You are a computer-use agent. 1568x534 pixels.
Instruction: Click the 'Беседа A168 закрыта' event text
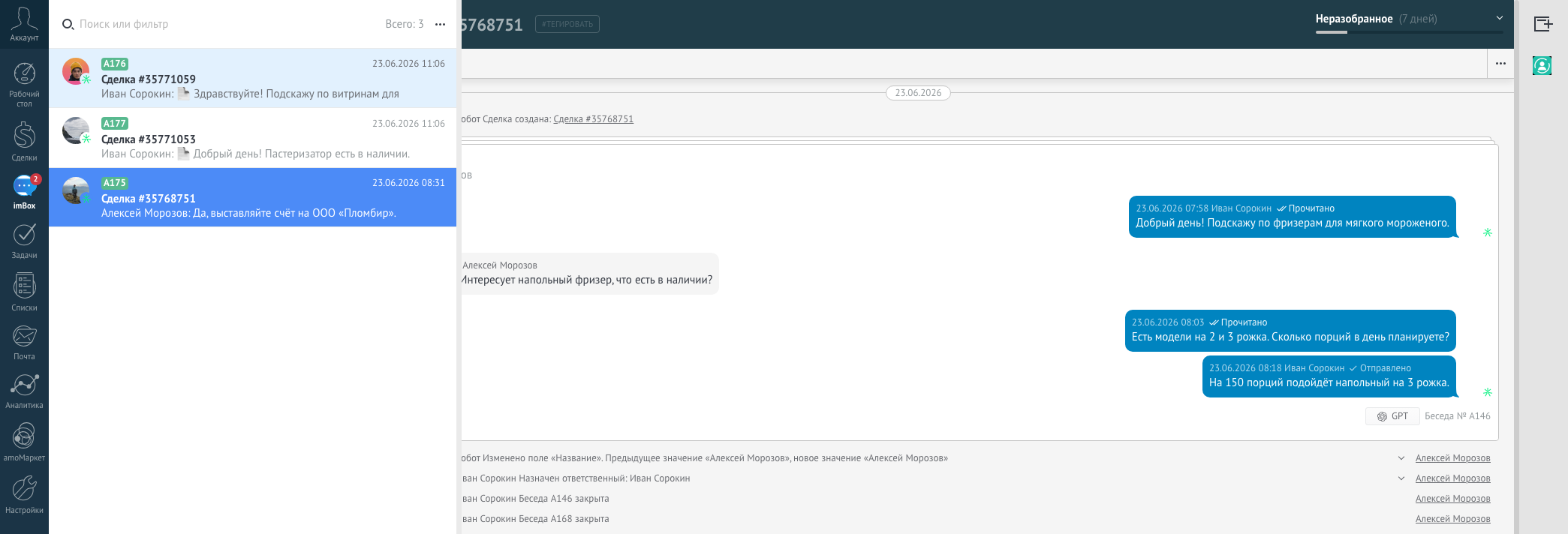point(564,519)
